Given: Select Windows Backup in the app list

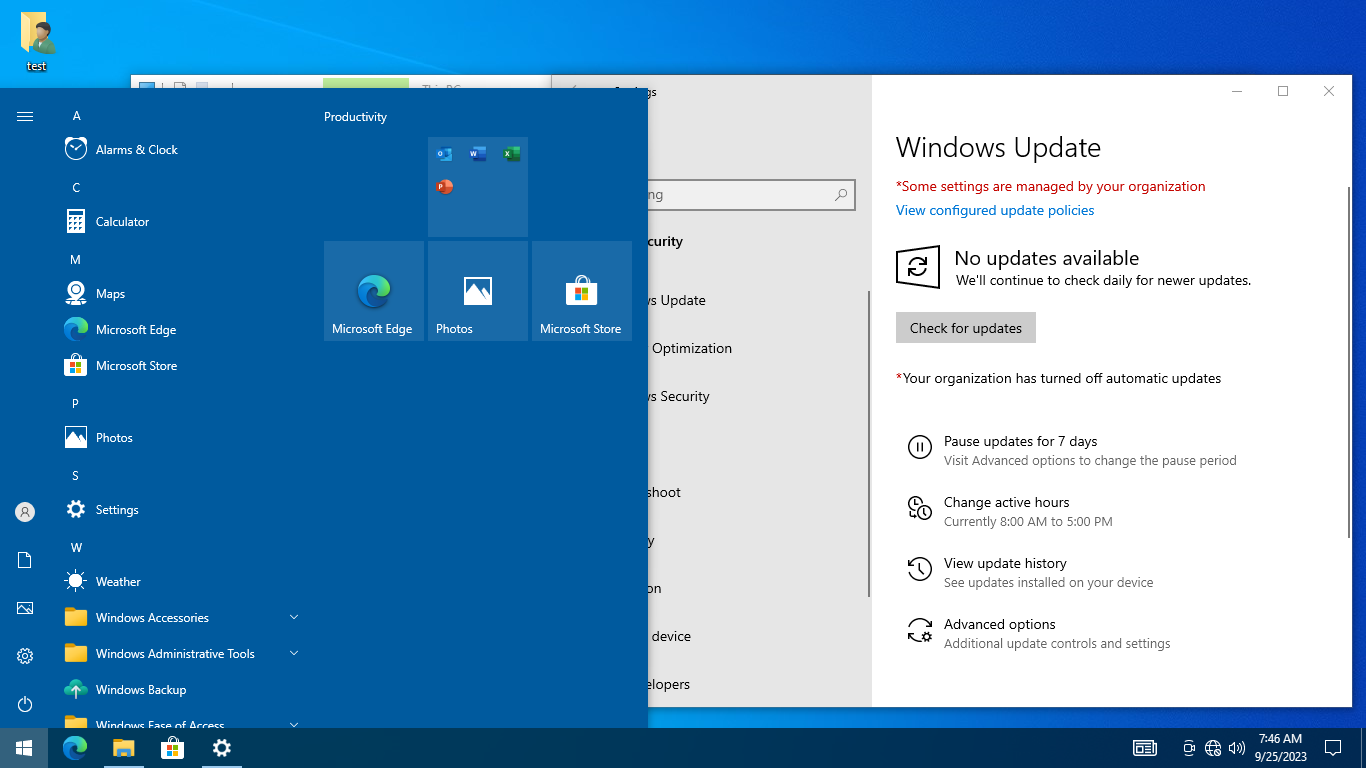Looking at the screenshot, I should (140, 690).
